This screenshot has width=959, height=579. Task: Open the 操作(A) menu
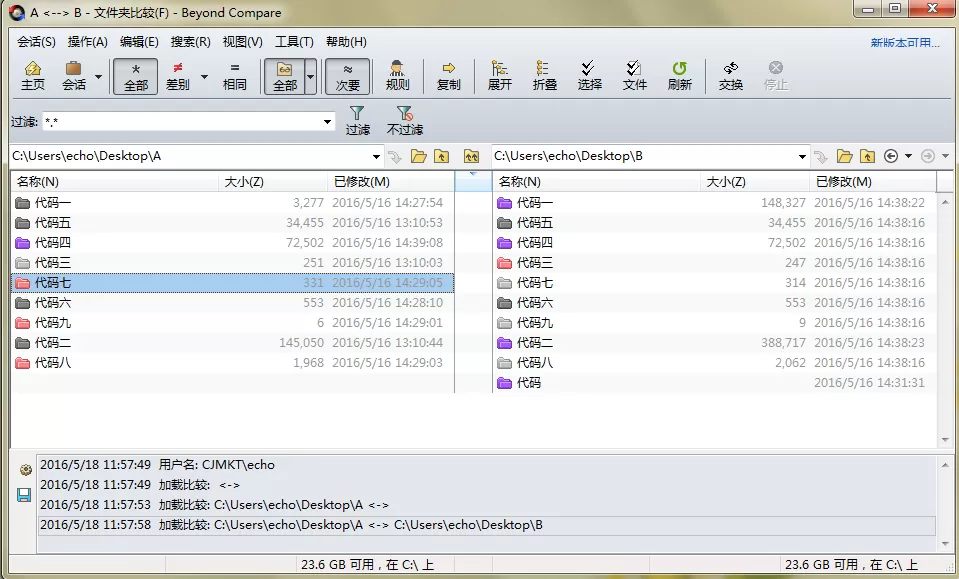click(x=87, y=42)
